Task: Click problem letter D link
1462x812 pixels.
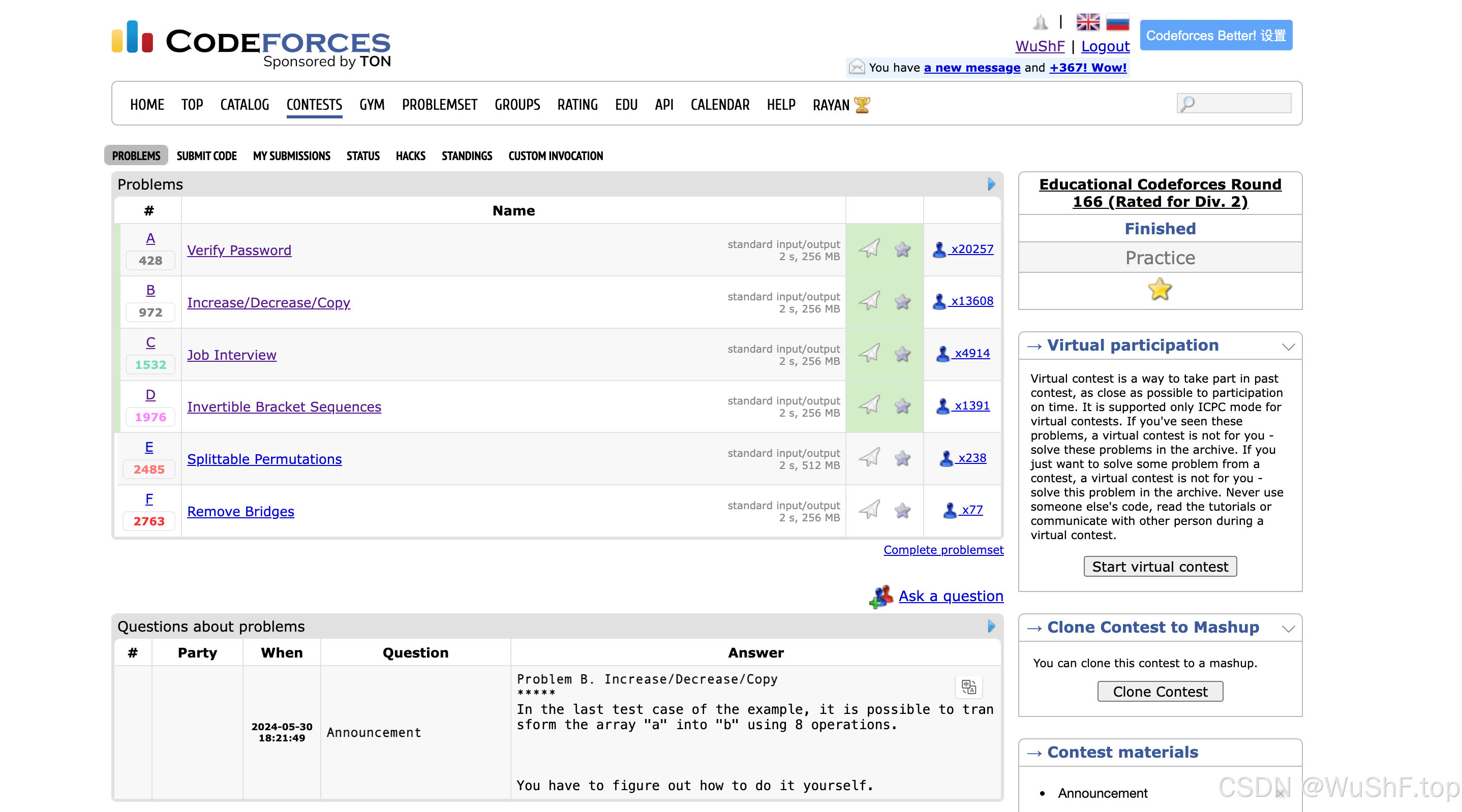Action: (x=150, y=395)
